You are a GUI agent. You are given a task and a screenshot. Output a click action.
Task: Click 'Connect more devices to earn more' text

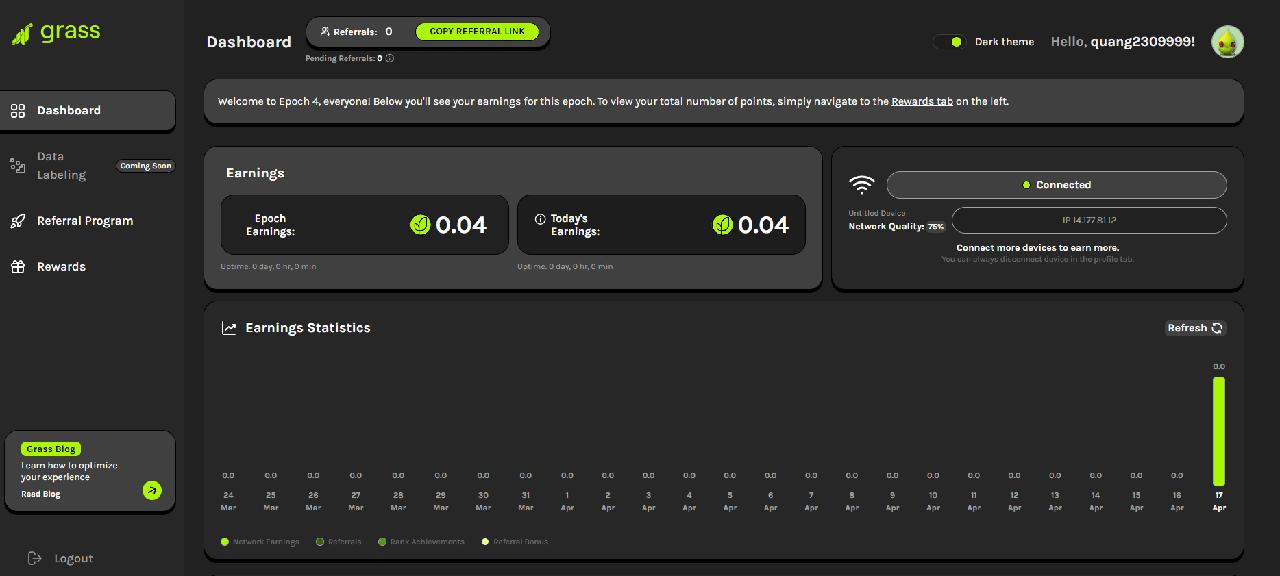(1038, 247)
